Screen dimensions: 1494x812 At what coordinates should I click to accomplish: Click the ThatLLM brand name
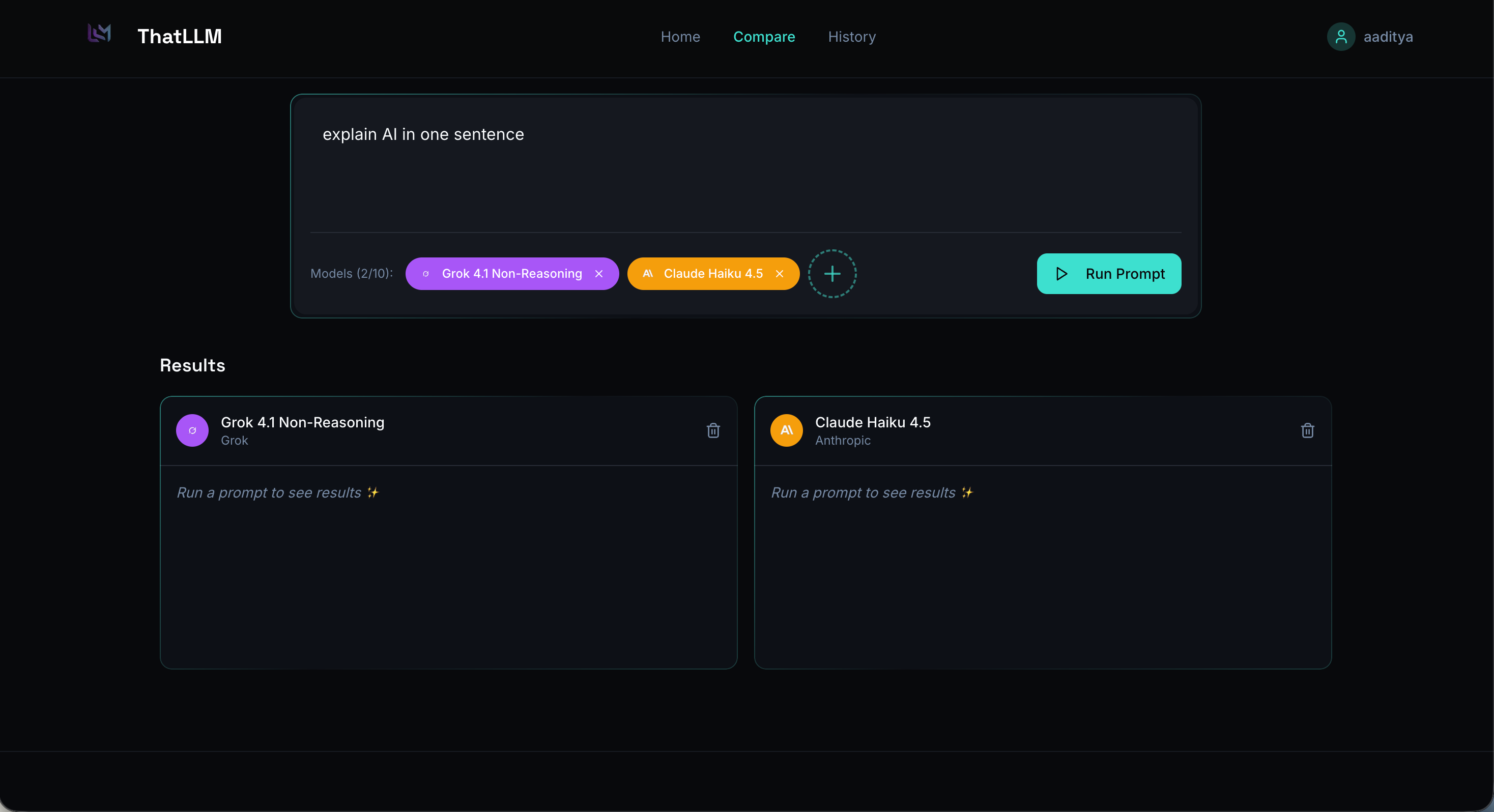[179, 37]
